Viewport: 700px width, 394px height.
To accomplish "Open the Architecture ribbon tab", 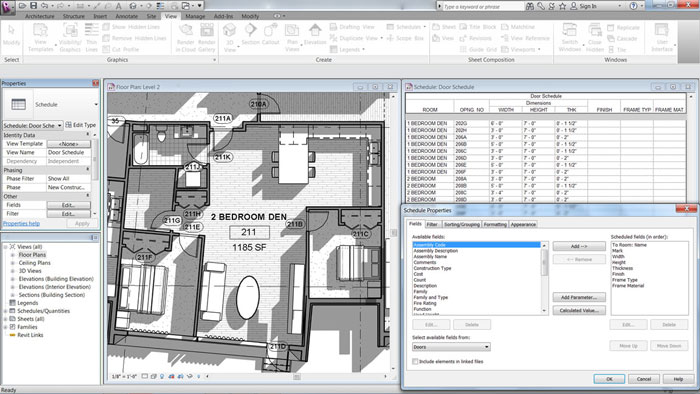I will tap(39, 16).
